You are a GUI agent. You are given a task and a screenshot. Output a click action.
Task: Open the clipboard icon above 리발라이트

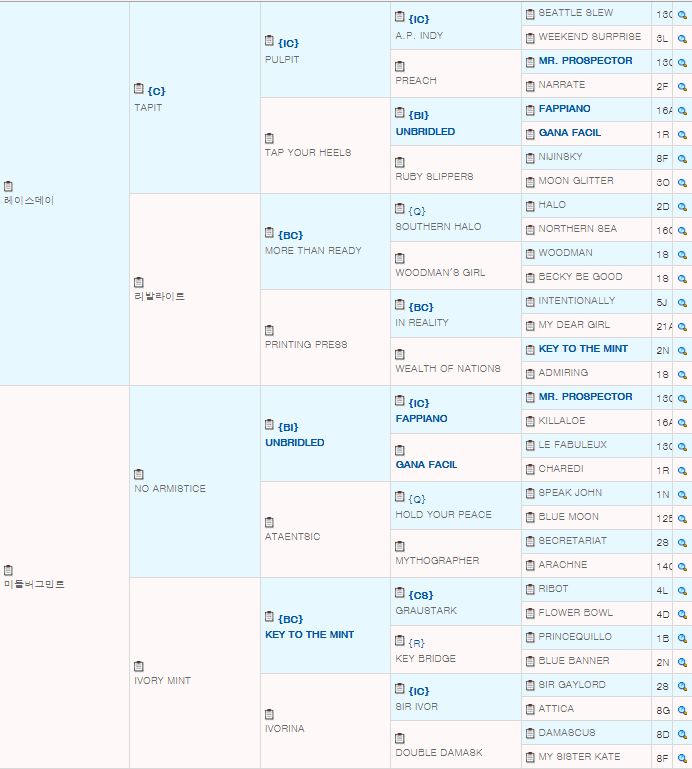pos(139,283)
